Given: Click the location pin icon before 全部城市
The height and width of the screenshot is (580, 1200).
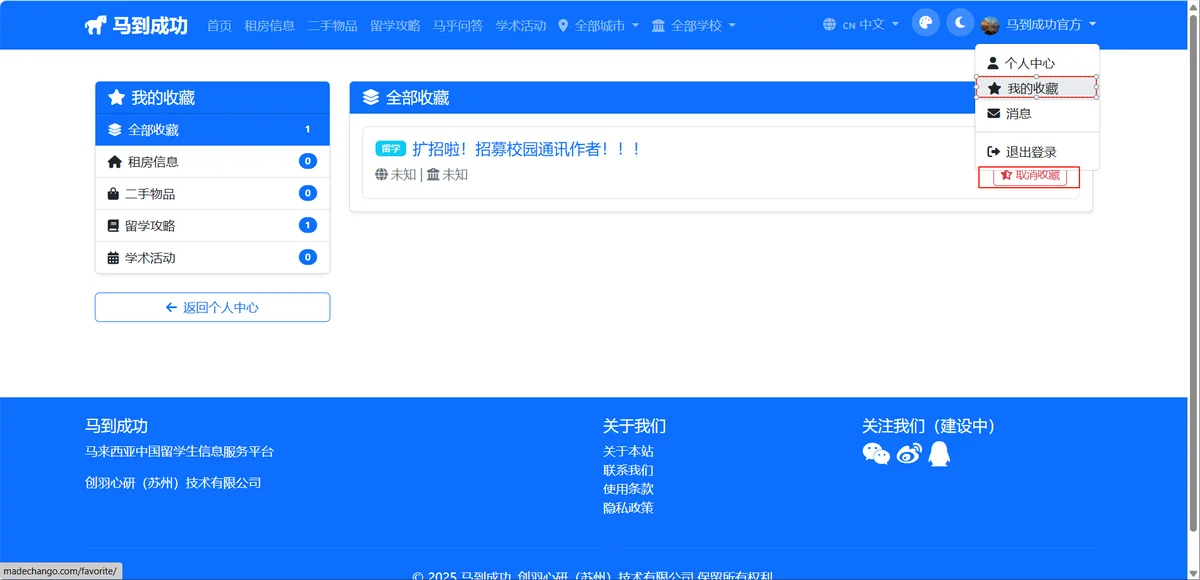Looking at the screenshot, I should click(563, 25).
